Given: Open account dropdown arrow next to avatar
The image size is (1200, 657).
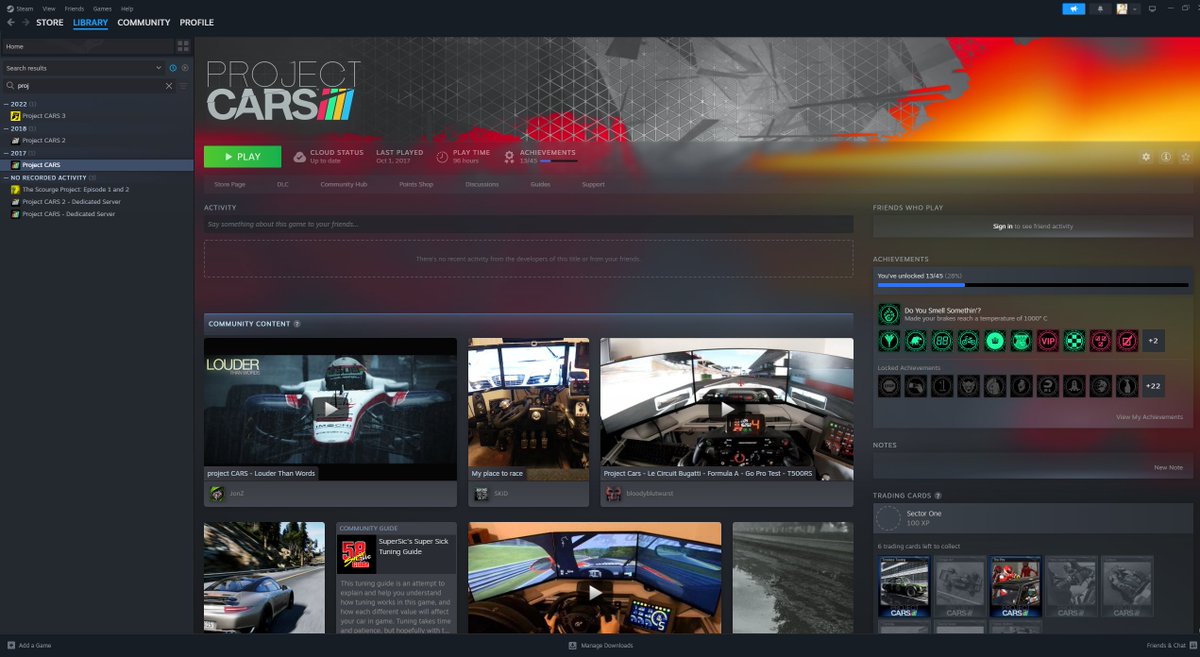Looking at the screenshot, I should point(1135,9).
